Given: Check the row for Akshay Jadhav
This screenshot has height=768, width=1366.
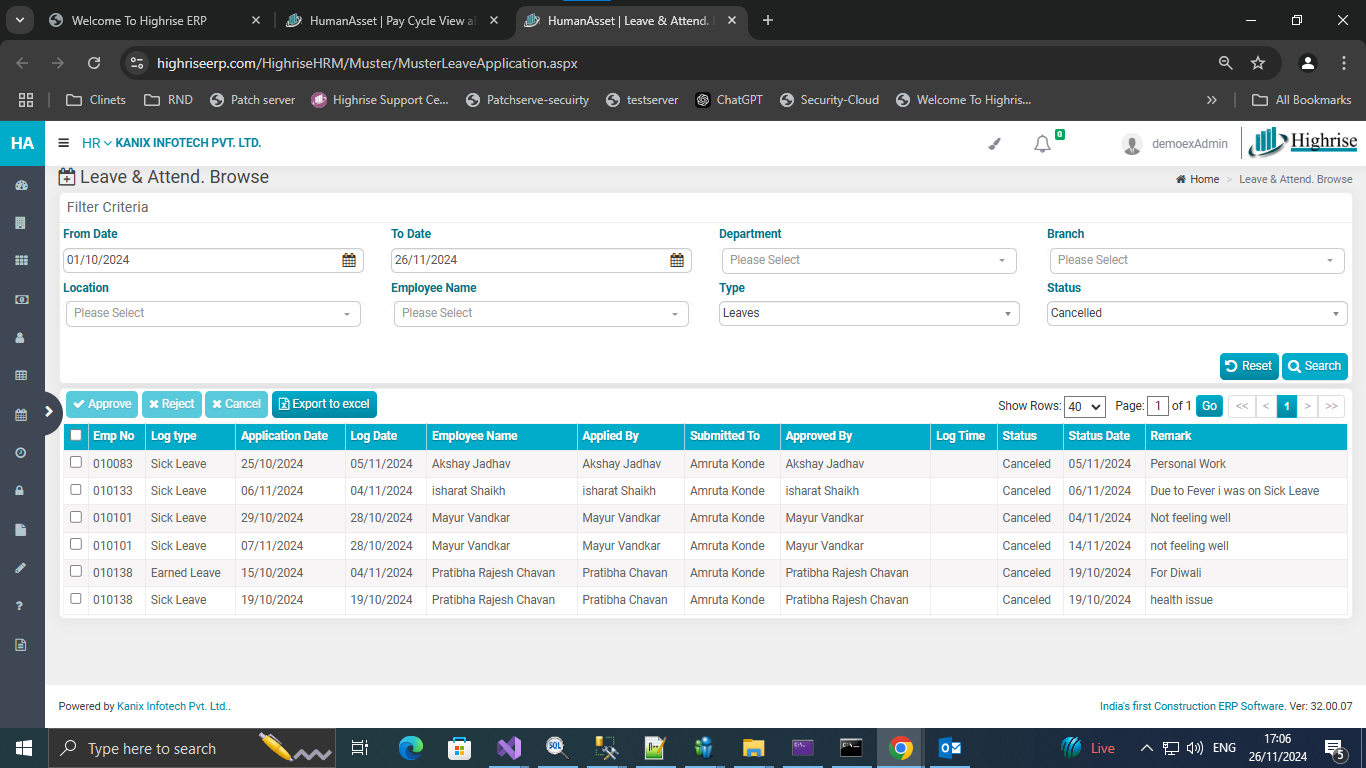Looking at the screenshot, I should pos(76,463).
